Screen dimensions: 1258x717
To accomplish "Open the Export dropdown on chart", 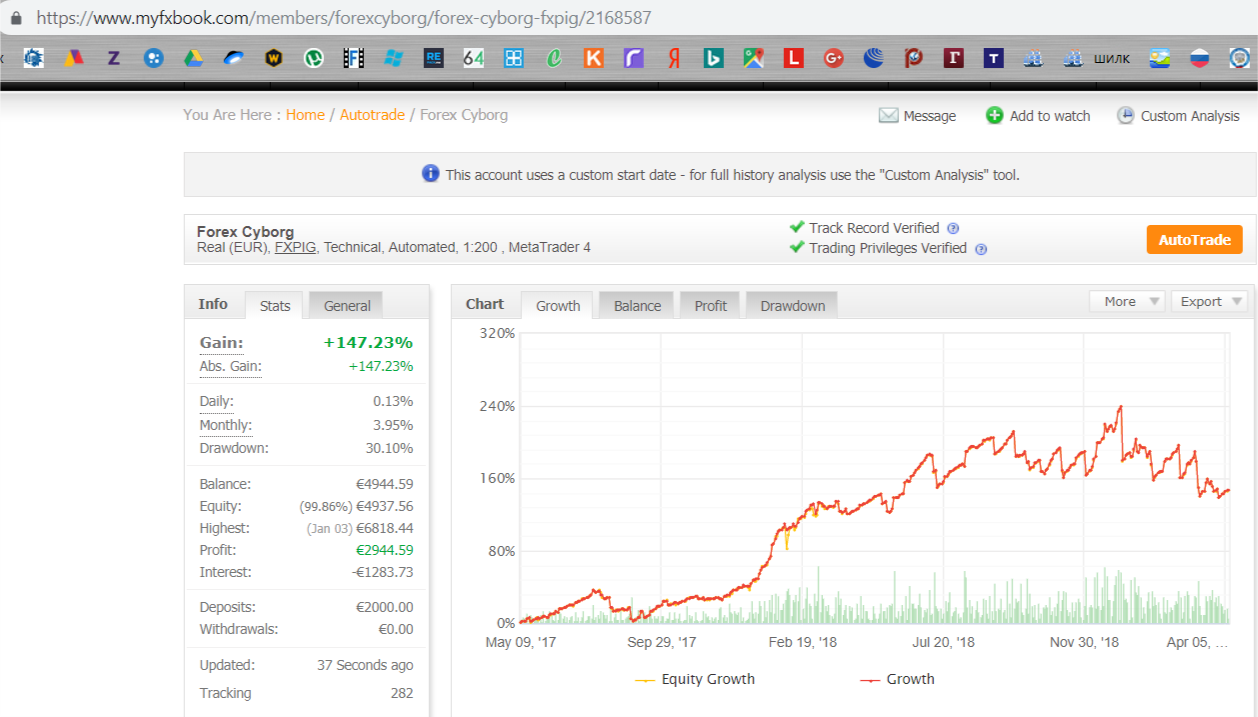I will [x=1209, y=301].
